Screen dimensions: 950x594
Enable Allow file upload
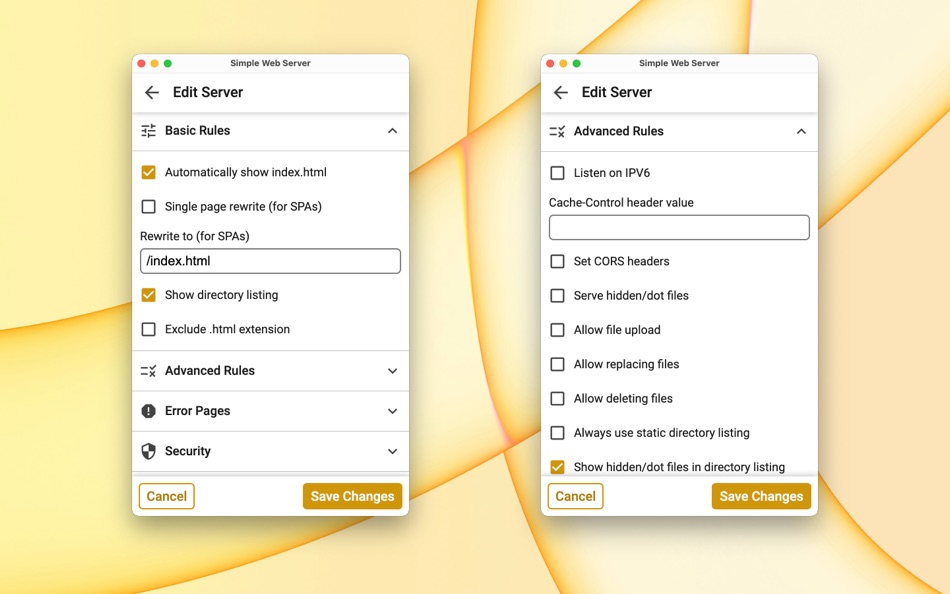tap(557, 330)
